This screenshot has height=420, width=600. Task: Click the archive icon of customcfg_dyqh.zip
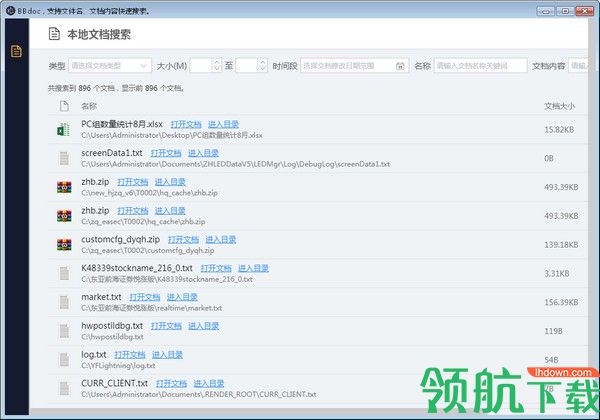[x=64, y=245]
